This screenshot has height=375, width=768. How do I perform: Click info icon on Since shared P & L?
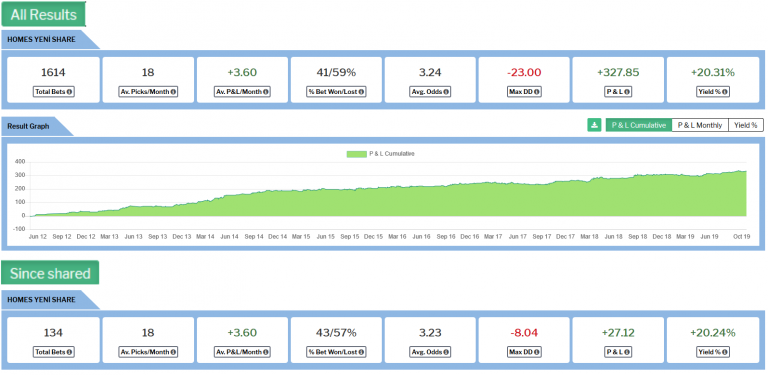click(x=626, y=352)
